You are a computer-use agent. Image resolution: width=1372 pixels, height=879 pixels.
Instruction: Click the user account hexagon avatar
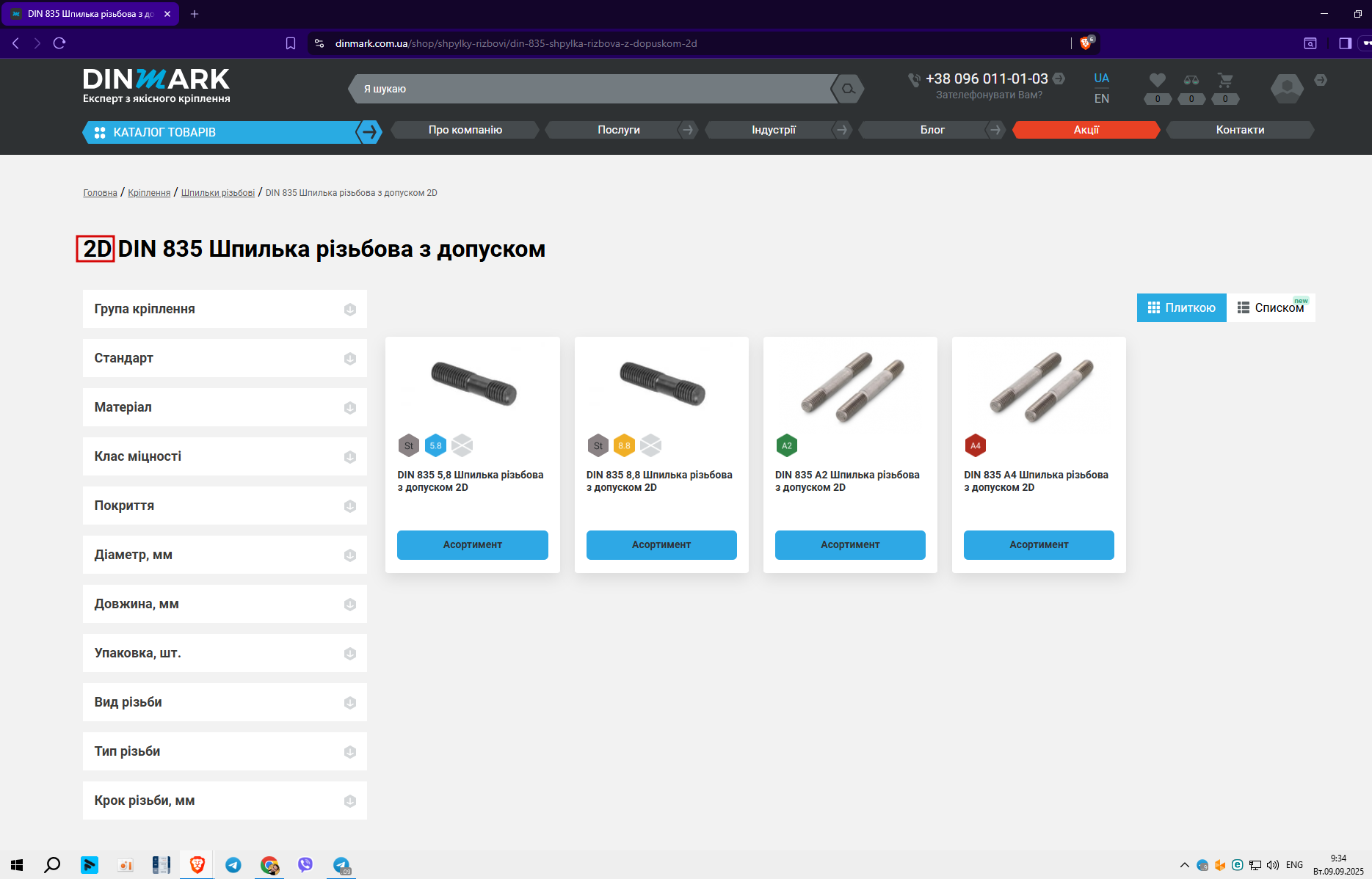[x=1287, y=88]
